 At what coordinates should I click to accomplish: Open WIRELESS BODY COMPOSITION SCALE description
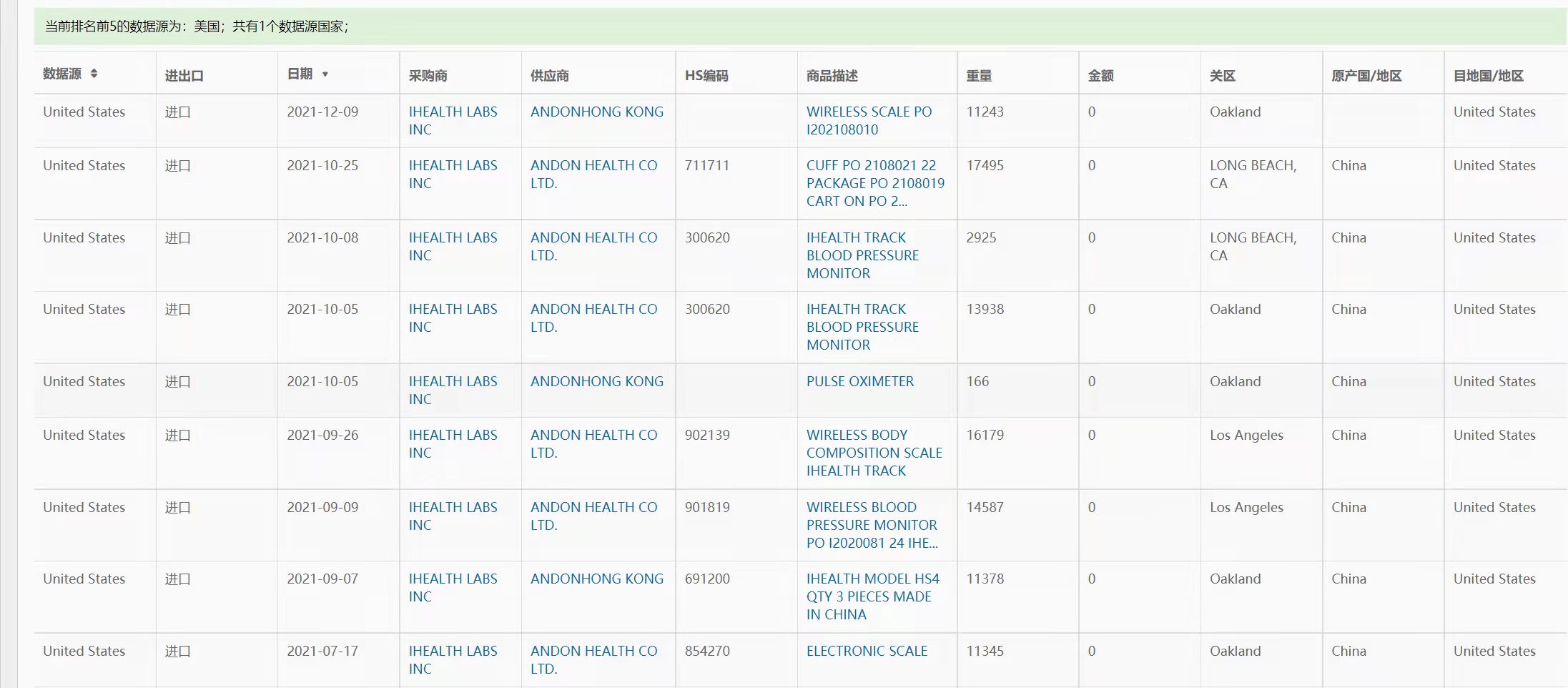tap(874, 453)
